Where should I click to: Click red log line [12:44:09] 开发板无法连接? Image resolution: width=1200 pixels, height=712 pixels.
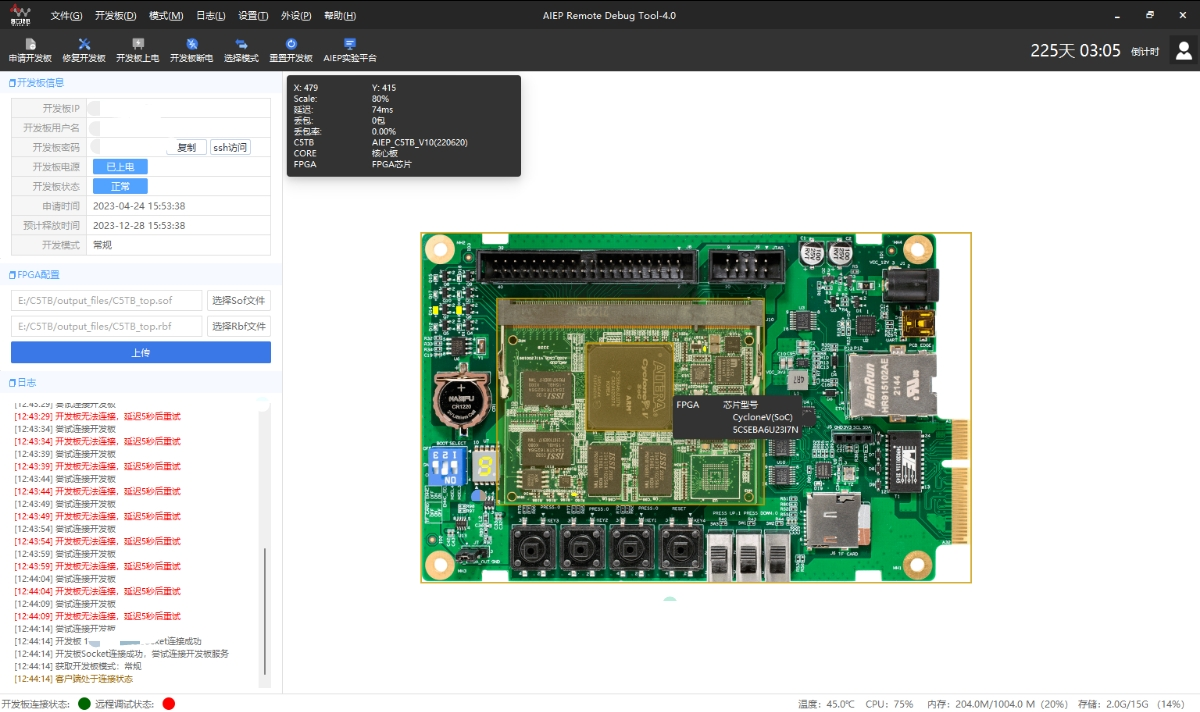coord(97,616)
